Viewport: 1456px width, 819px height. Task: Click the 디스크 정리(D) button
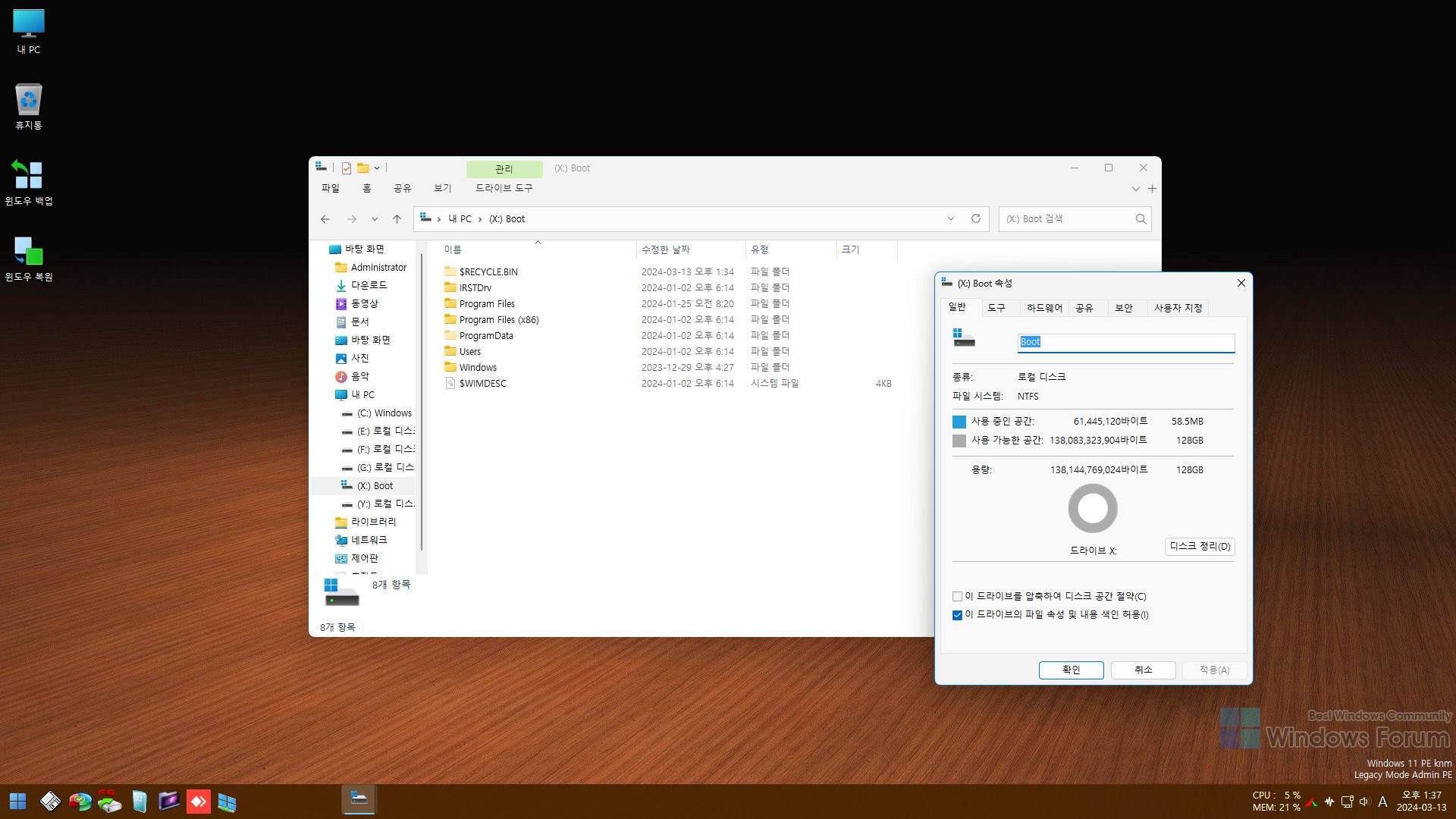pos(1200,547)
